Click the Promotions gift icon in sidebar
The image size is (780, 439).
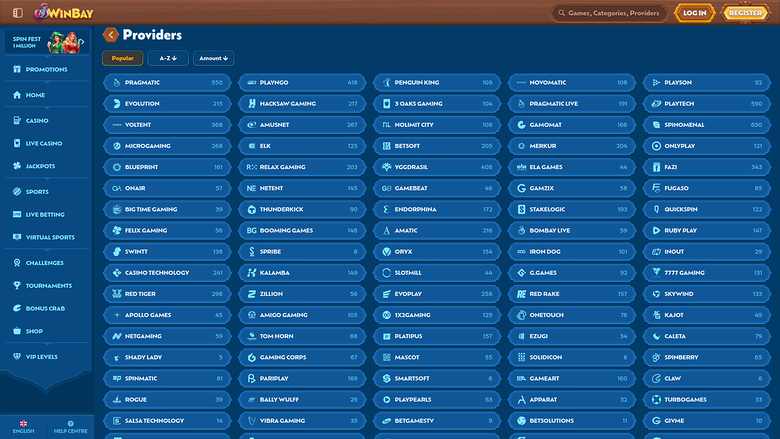(16, 70)
